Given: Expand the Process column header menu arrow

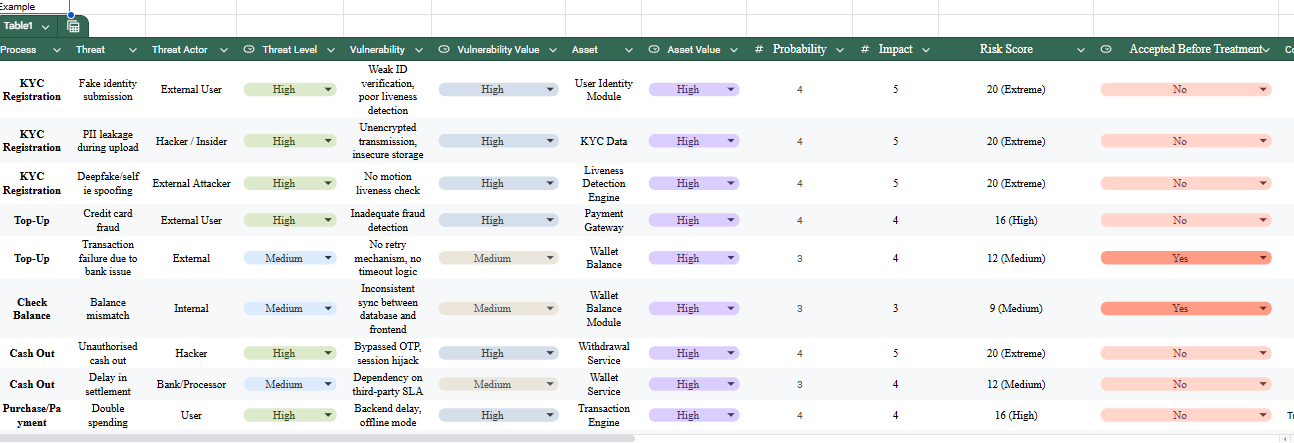Looking at the screenshot, I should click(x=56, y=49).
